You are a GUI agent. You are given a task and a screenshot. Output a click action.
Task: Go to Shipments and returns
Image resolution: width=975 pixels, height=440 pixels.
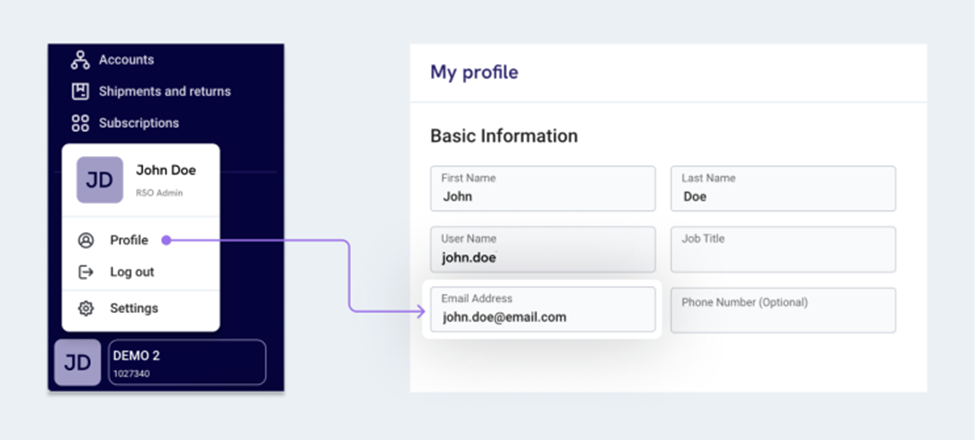point(164,92)
